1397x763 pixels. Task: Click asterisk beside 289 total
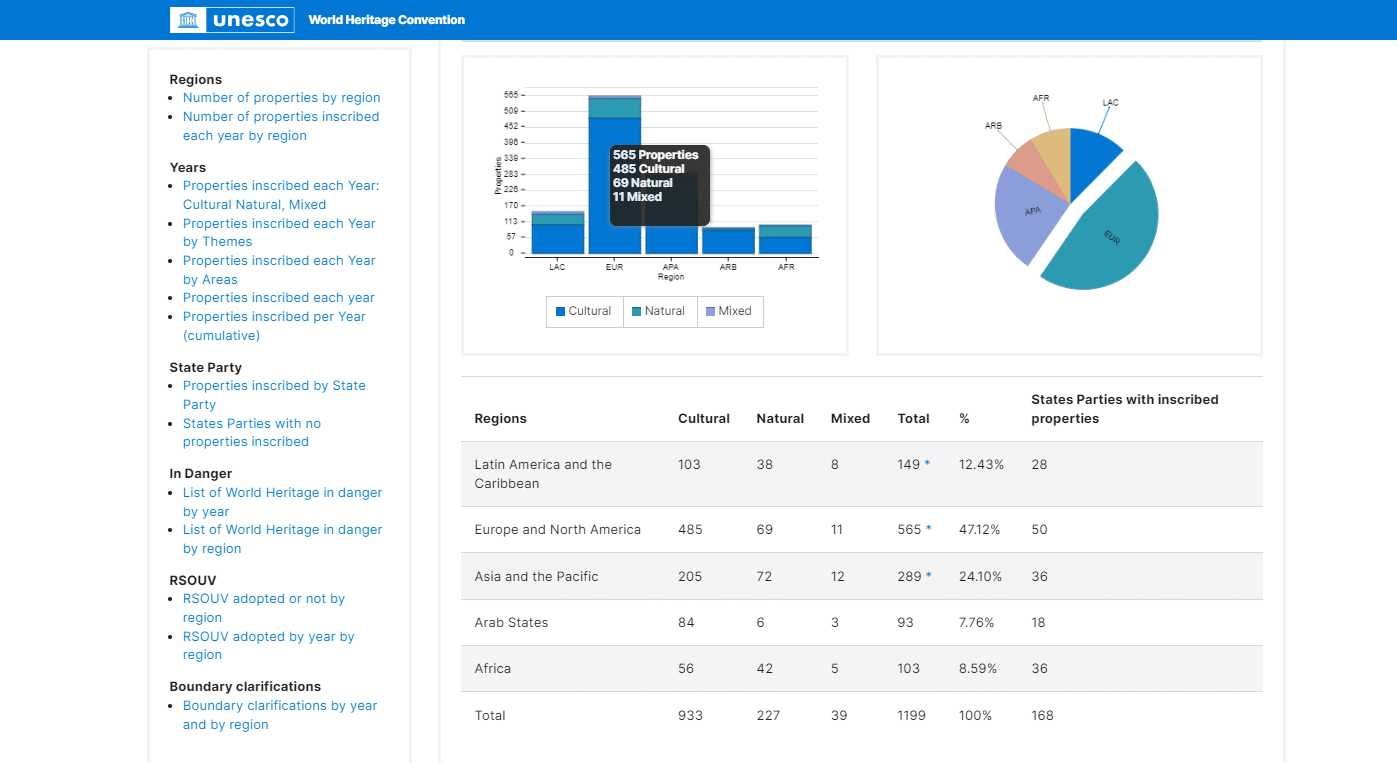pos(928,576)
